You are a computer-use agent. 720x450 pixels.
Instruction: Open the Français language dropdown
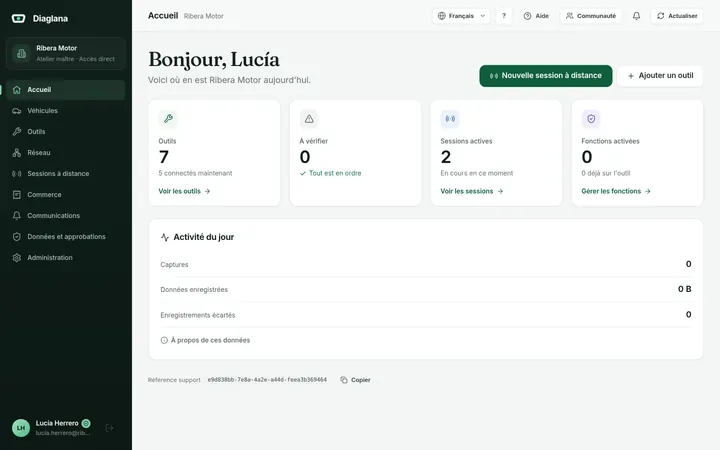(461, 16)
